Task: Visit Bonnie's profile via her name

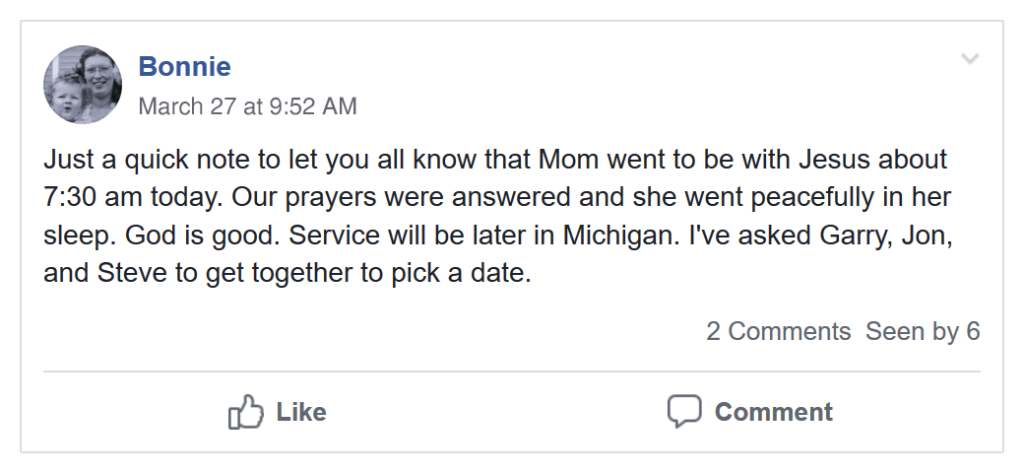Action: 184,67
